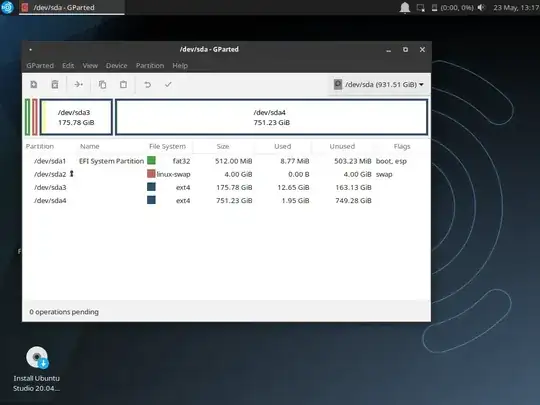Click the battery status indicator in panel
Image resolution: width=540 pixels, height=405 pixels.
point(453,8)
